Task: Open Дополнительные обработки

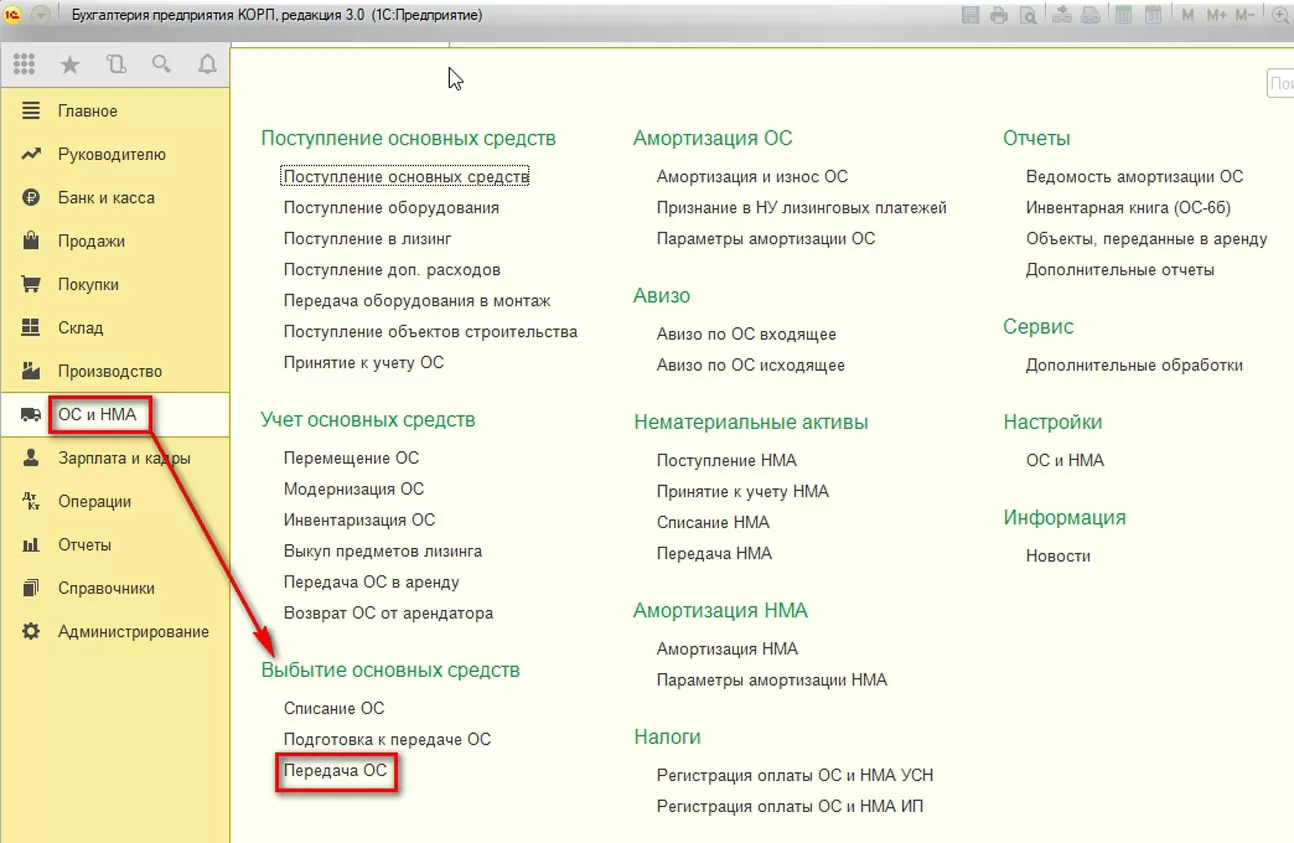Action: (1134, 365)
